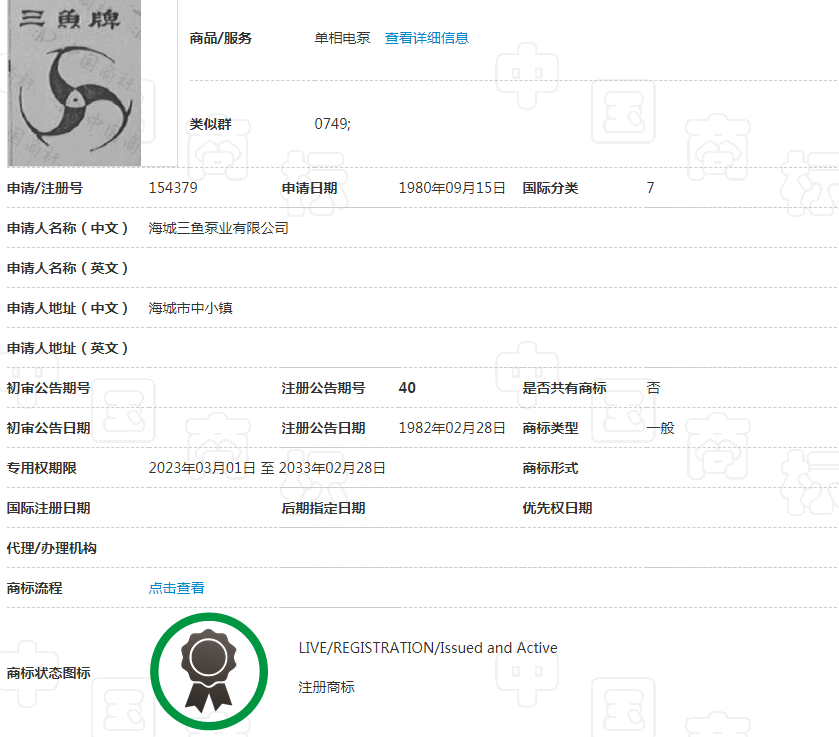Select the registration number 154379
The height and width of the screenshot is (737, 839).
(173, 188)
